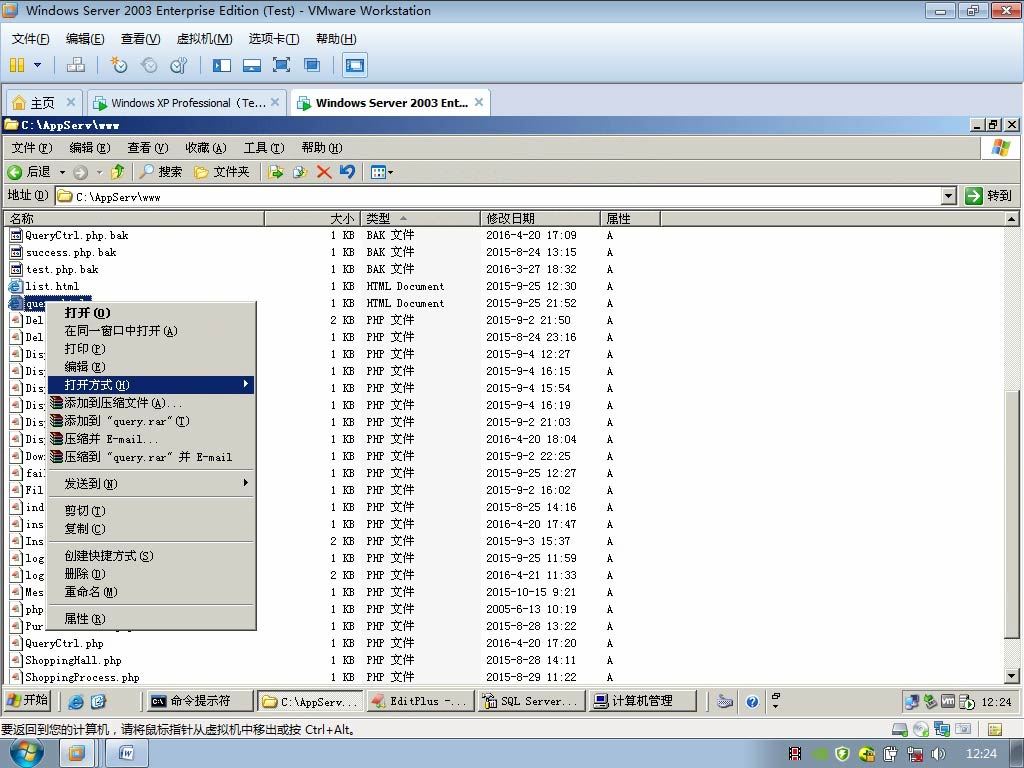Click the VMware suspend (pause) icon

[x=17, y=65]
